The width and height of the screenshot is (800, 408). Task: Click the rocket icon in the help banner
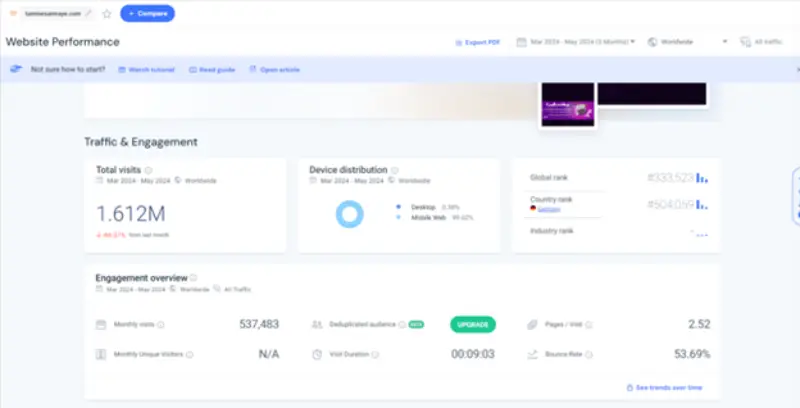tap(16, 69)
